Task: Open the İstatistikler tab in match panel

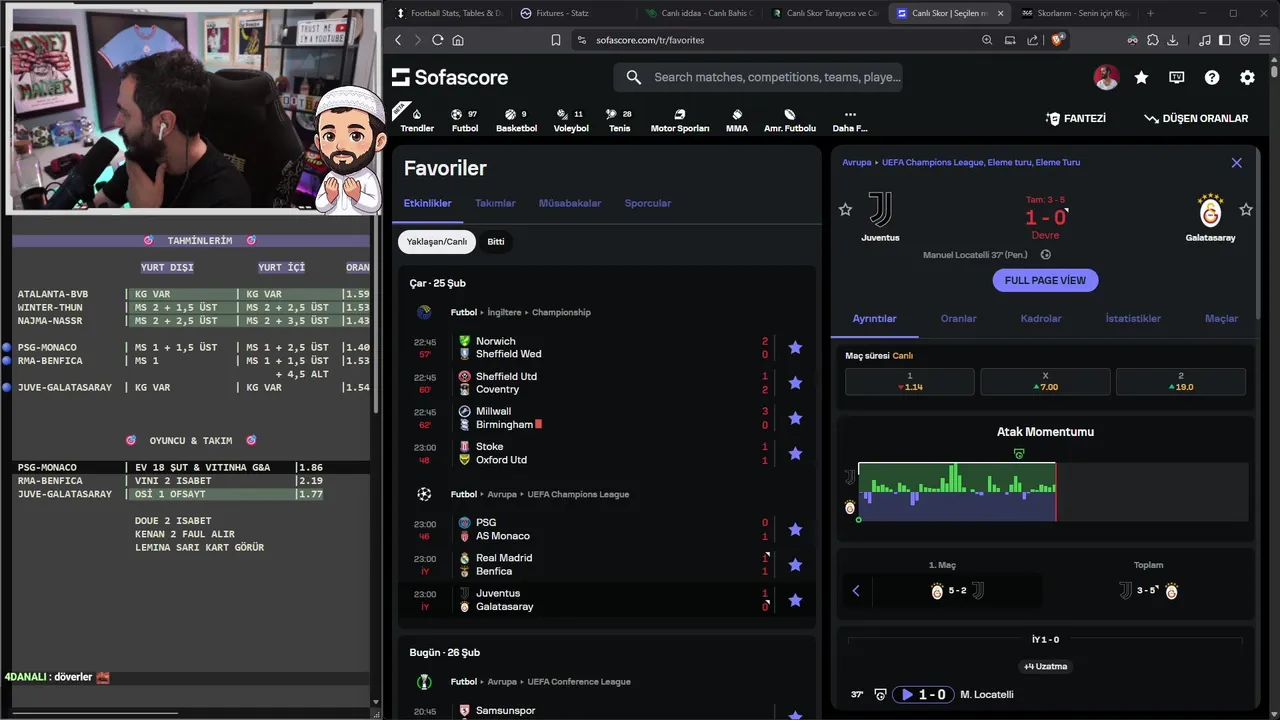Action: [1133, 318]
